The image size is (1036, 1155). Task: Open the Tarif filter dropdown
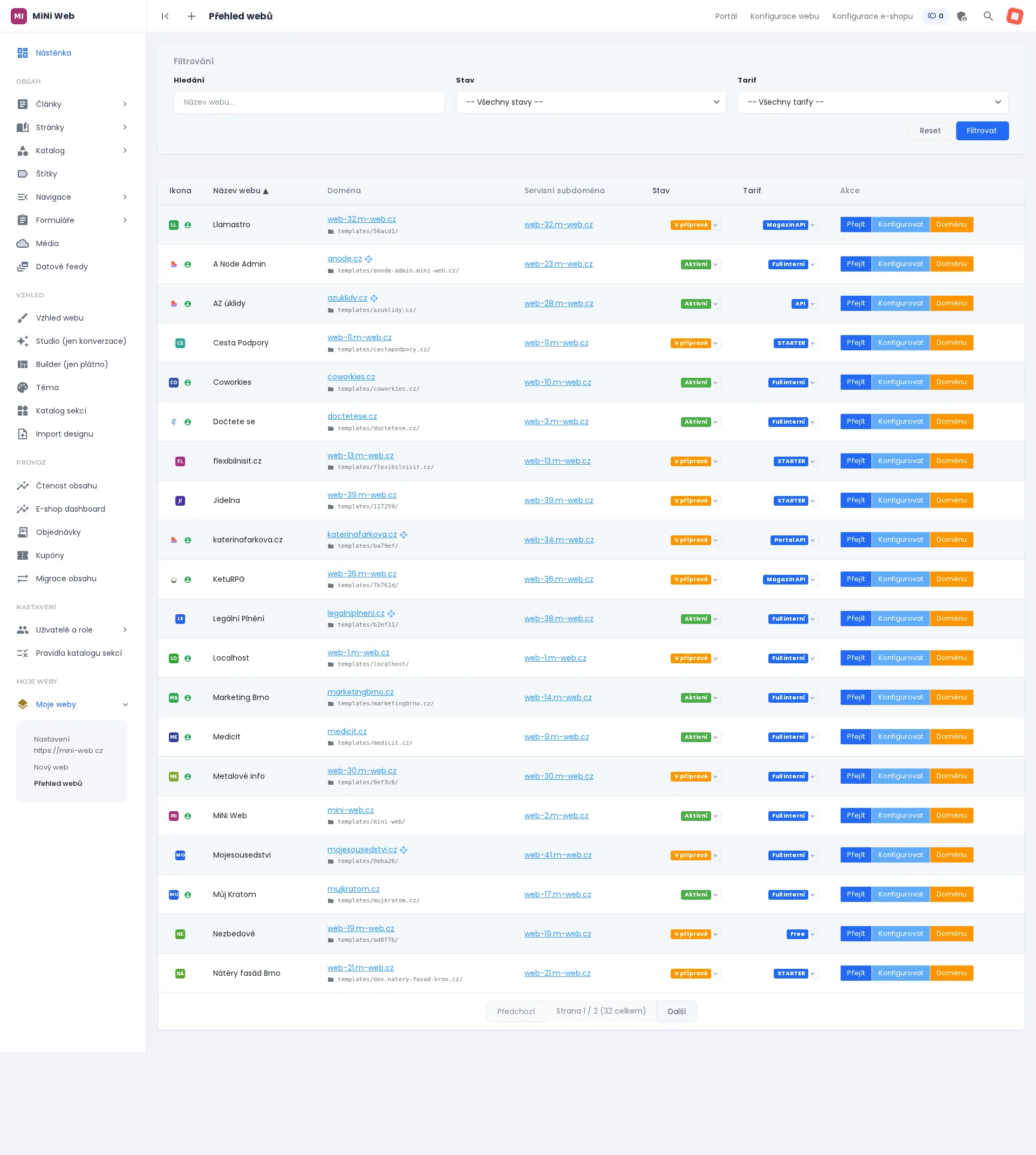coord(873,102)
